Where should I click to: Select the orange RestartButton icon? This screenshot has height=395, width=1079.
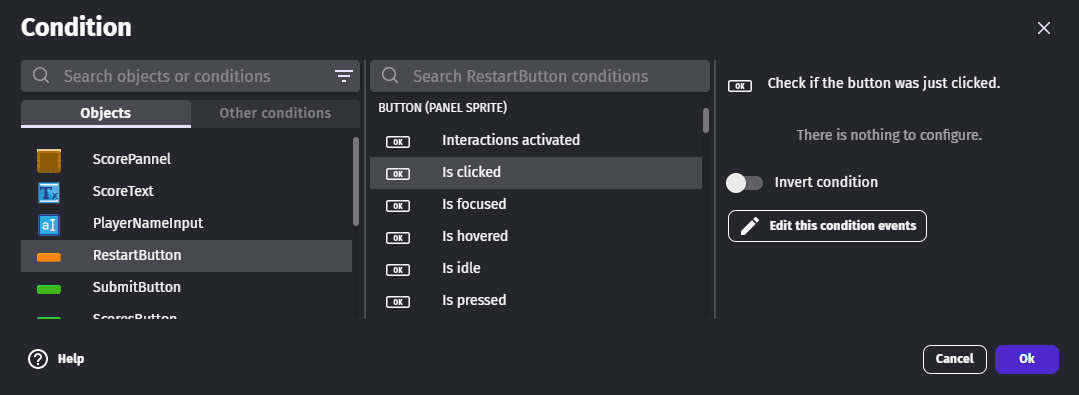click(49, 257)
